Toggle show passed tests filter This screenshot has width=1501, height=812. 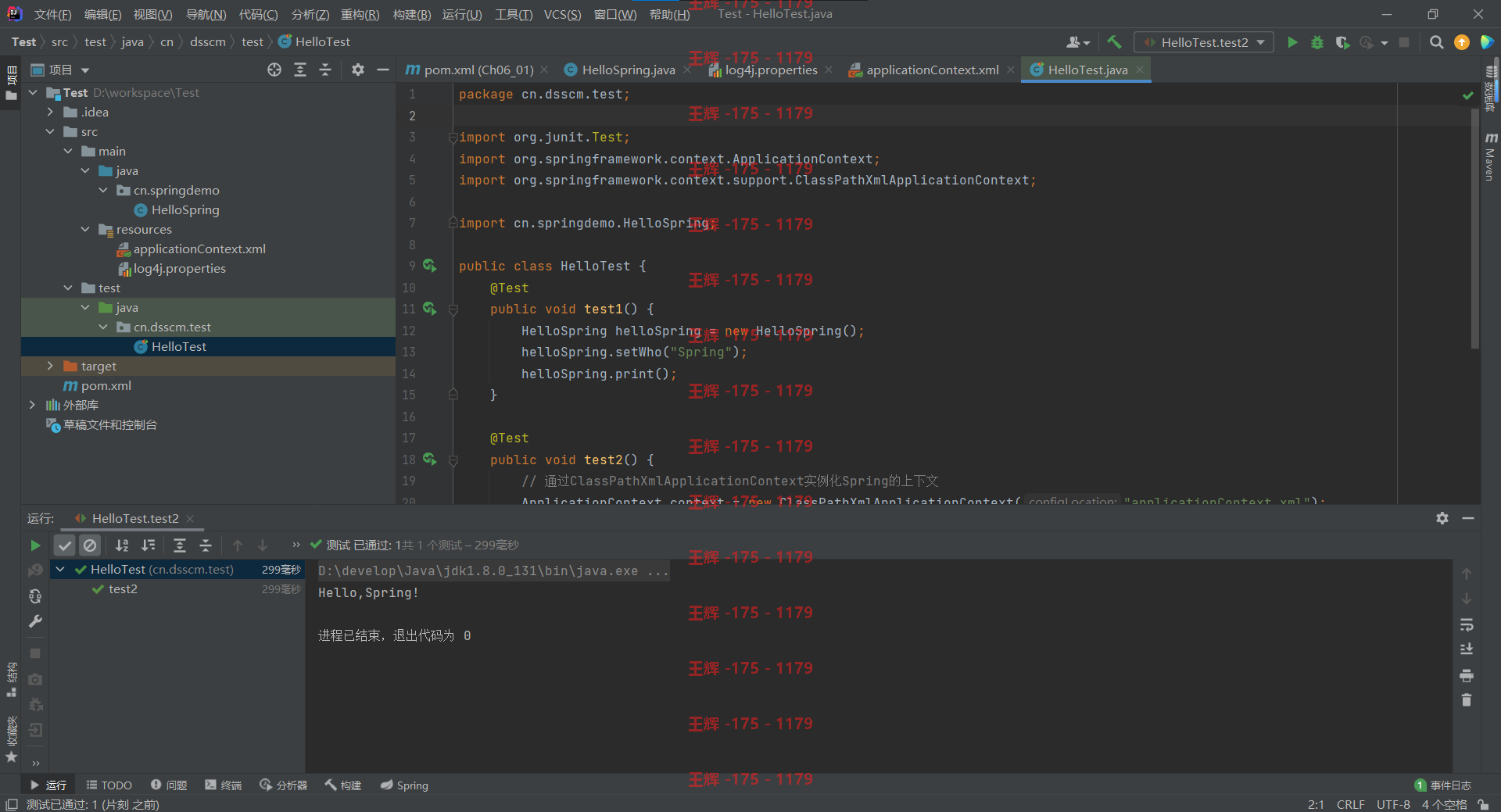tap(65, 546)
